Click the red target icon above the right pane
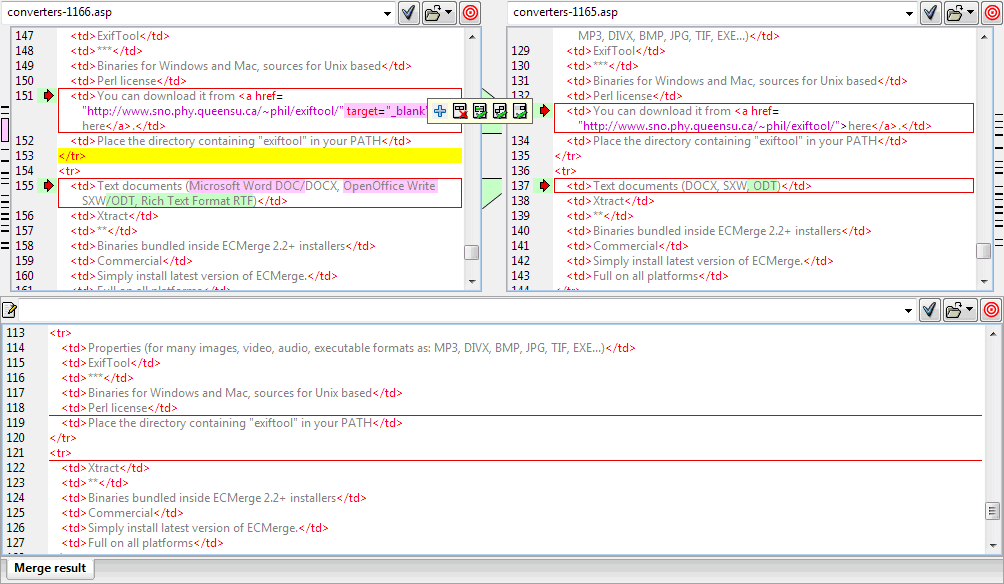The width and height of the screenshot is (1004, 584). (990, 13)
